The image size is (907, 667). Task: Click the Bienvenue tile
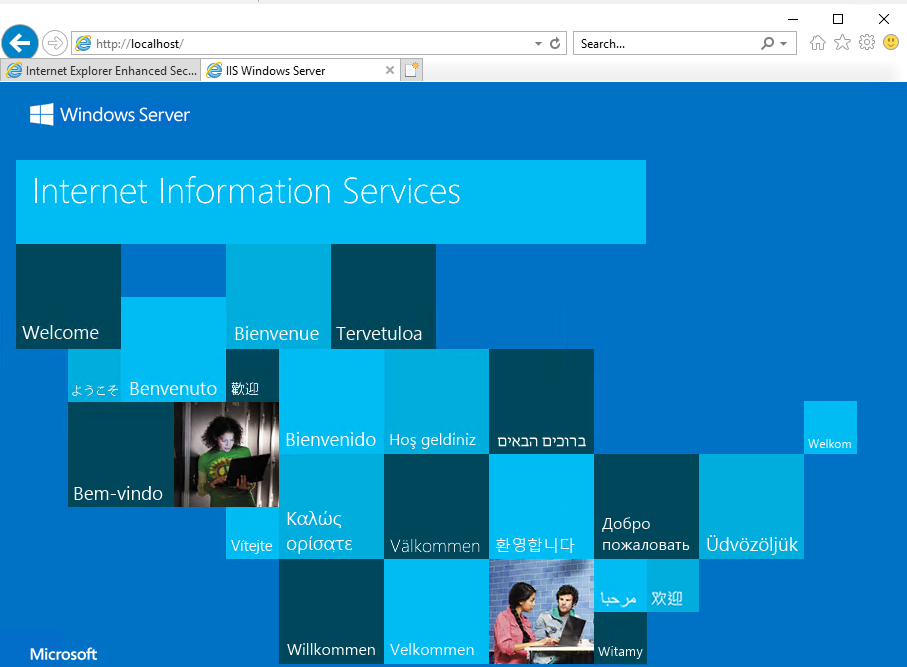point(278,296)
